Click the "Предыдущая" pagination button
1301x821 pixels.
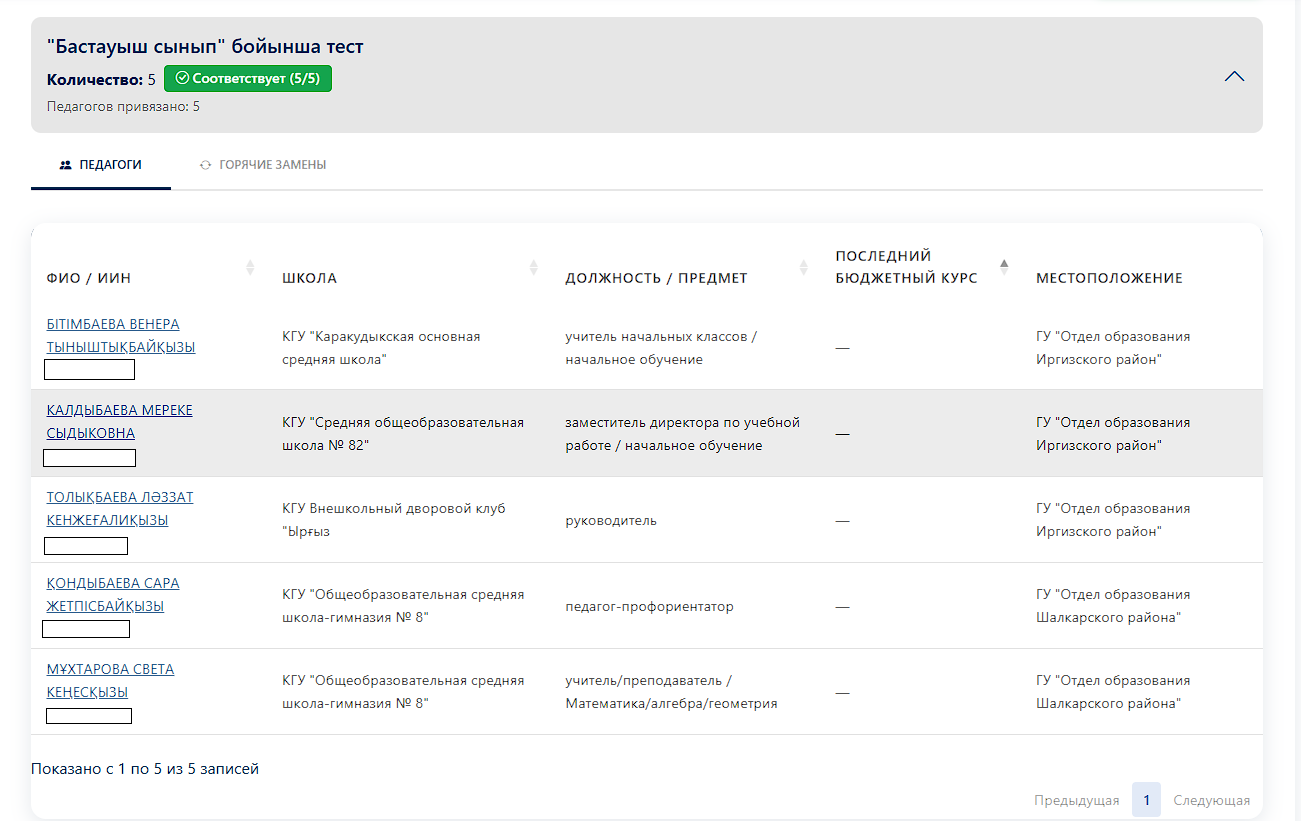[x=1076, y=800]
